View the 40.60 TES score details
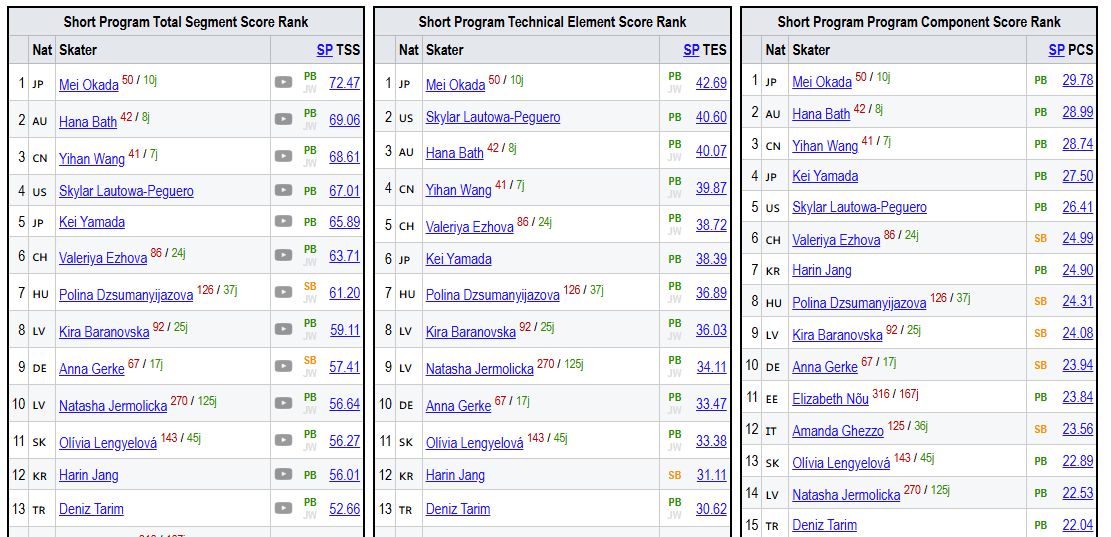The height and width of the screenshot is (537, 1111). point(711,117)
